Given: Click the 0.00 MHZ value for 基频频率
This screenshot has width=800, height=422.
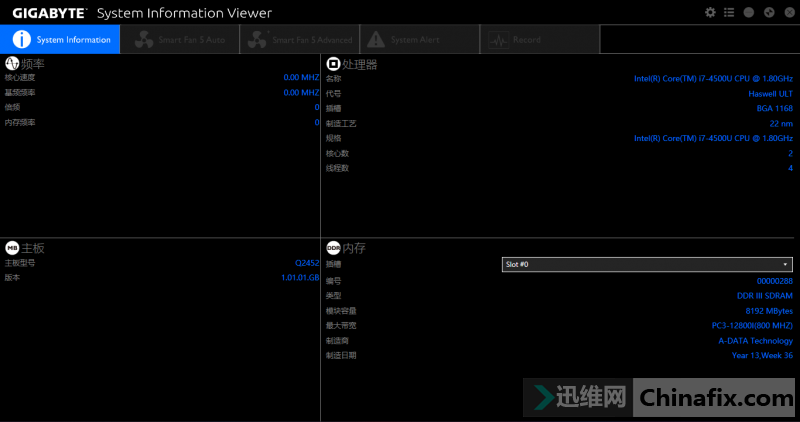Looking at the screenshot, I should pos(301,92).
